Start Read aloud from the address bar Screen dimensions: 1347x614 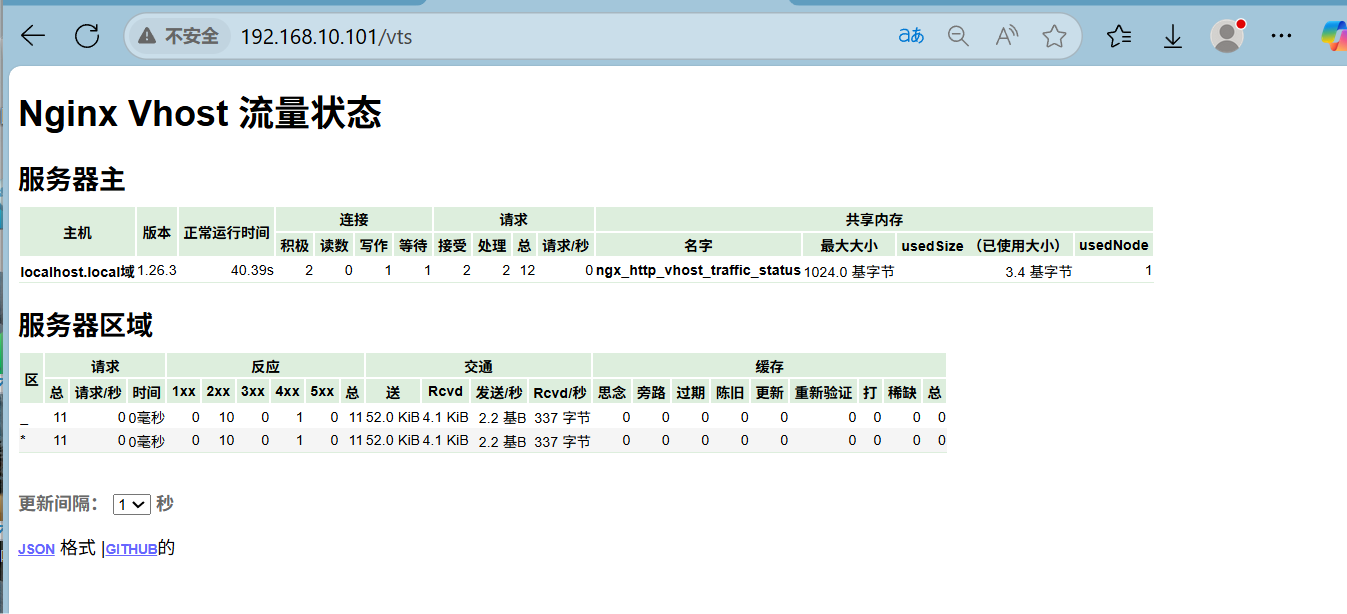[1007, 37]
